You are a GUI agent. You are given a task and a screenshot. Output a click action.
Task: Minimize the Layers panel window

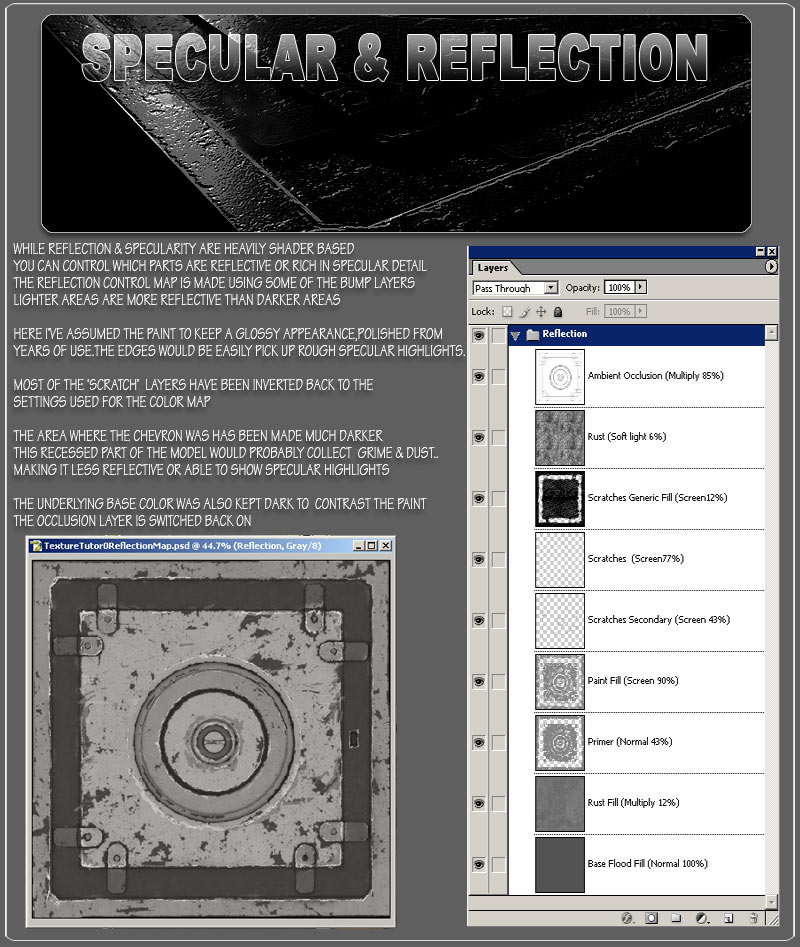760,251
